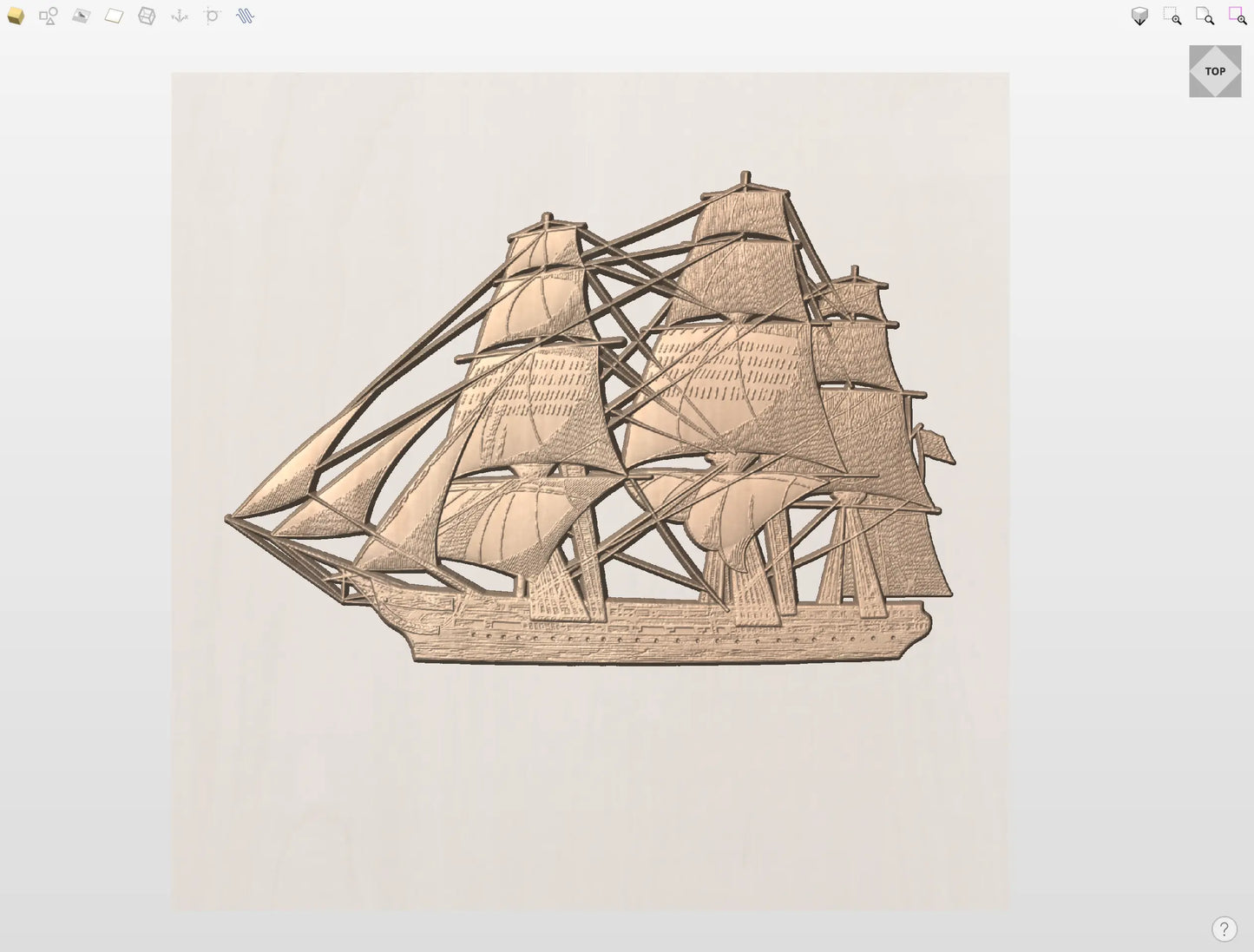This screenshot has width=1254, height=952.
Task: Click the XYZ axes origin icon
Action: 180,16
